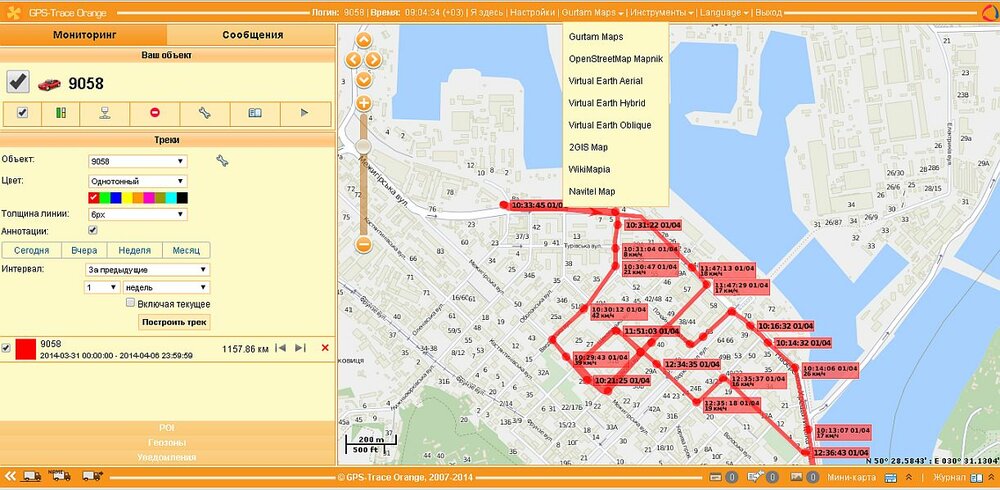Click the red car icon of unit 9058
This screenshot has width=1000, height=490.
[49, 84]
